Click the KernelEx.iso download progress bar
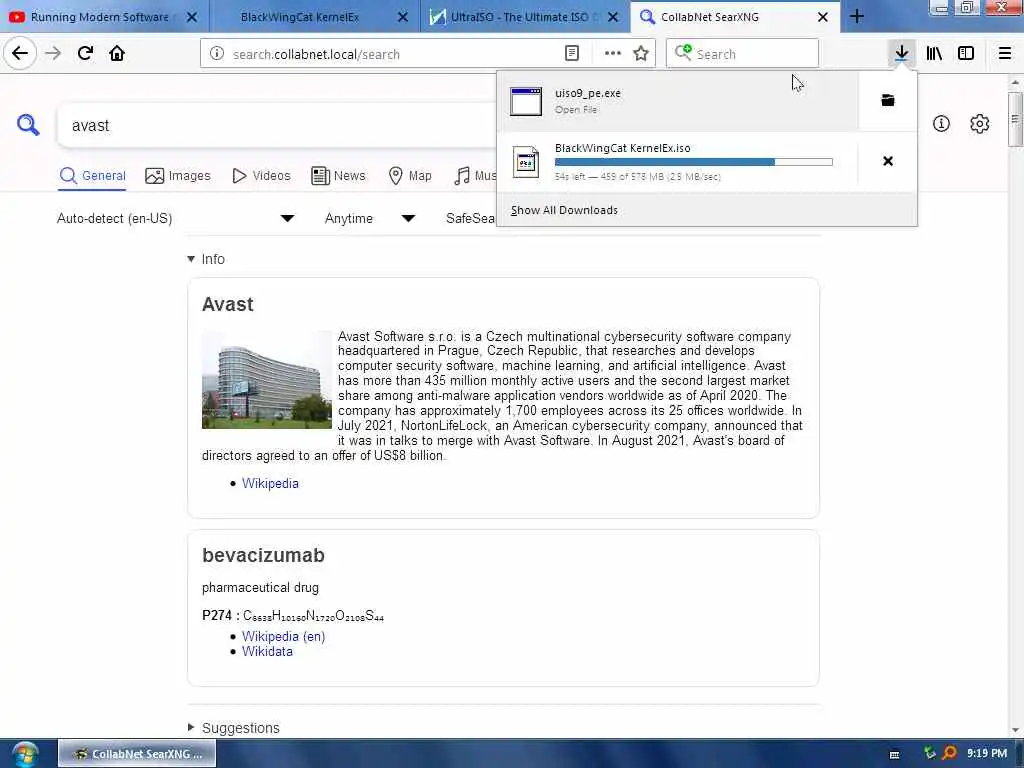1024x768 pixels. [694, 162]
